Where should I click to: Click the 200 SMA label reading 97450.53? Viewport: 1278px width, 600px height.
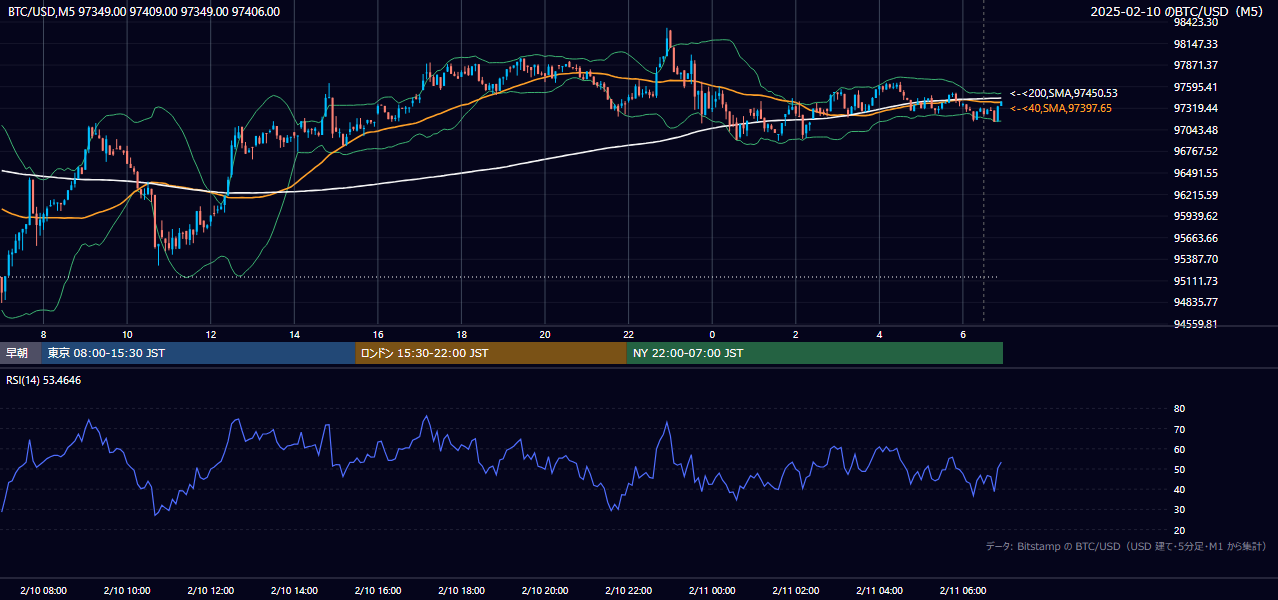point(1064,93)
